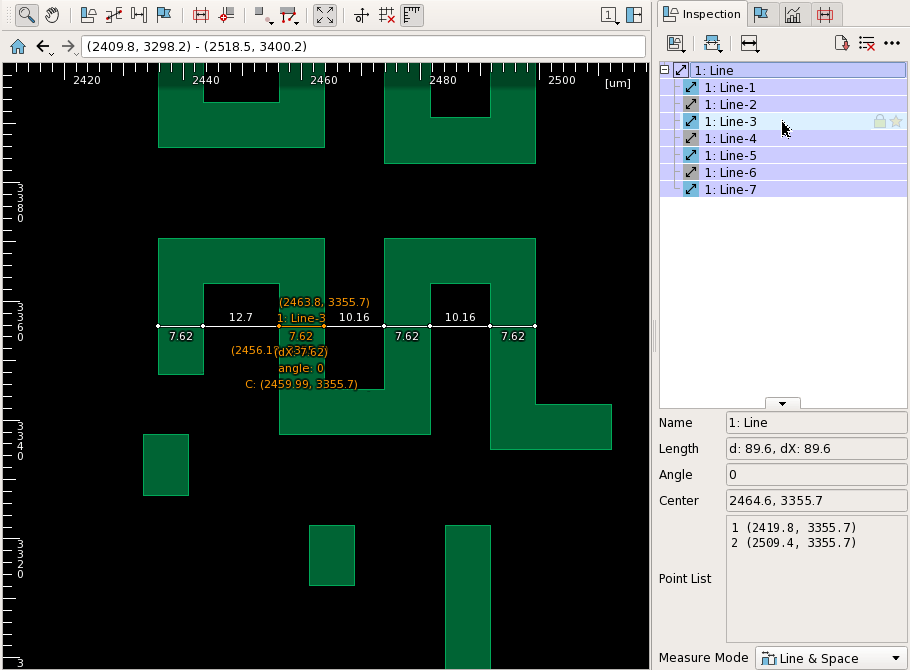910x670 pixels.
Task: Open inspection panel layout dropdown icon
Action: (x=676, y=44)
